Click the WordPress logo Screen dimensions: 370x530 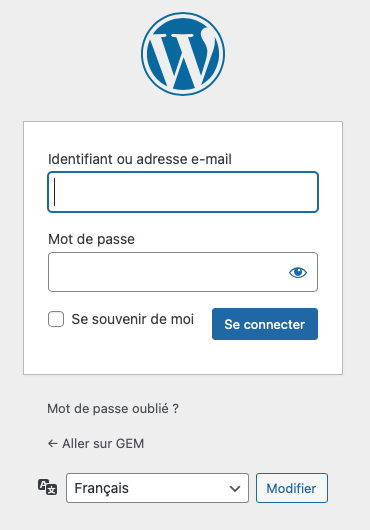point(183,54)
